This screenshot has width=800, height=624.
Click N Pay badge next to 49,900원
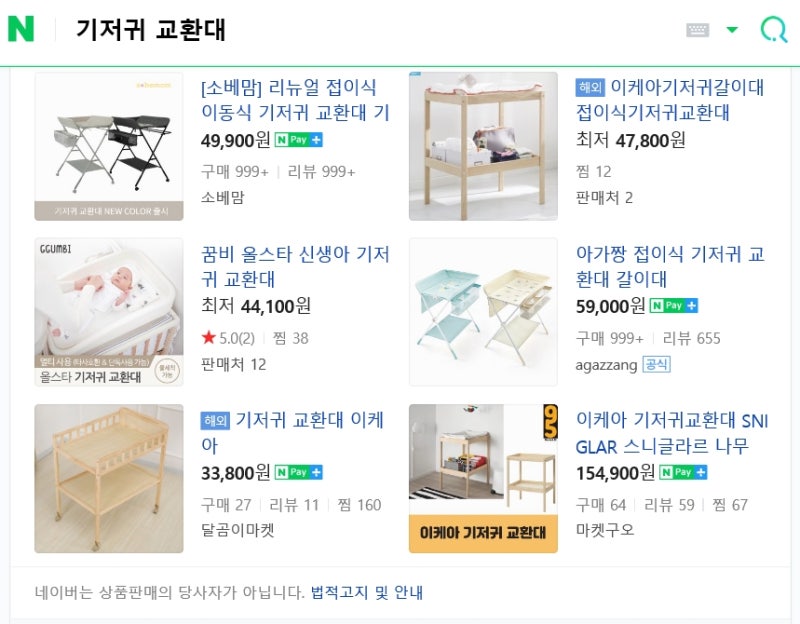tap(298, 140)
